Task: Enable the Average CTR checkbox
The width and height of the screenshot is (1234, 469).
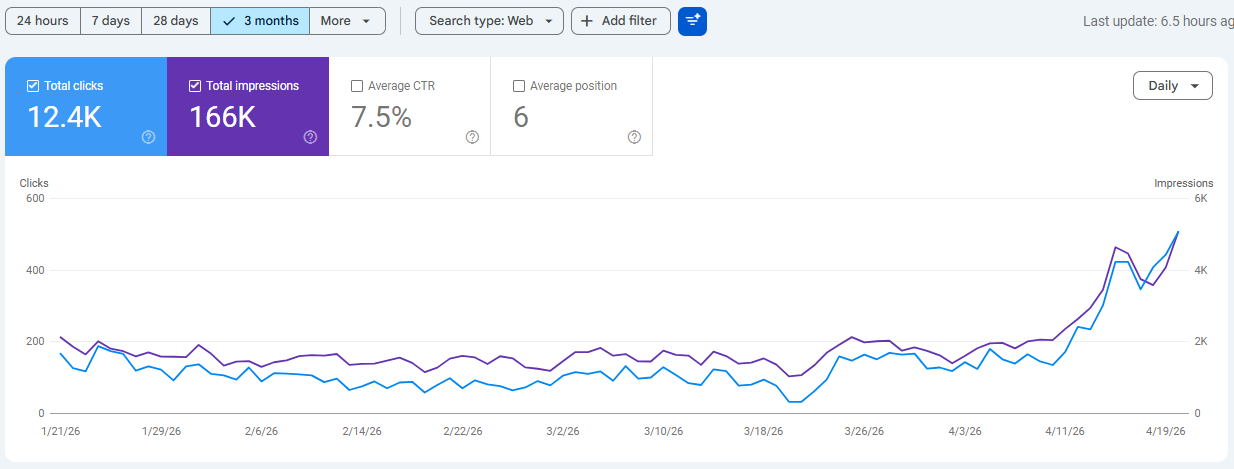Action: (x=357, y=86)
